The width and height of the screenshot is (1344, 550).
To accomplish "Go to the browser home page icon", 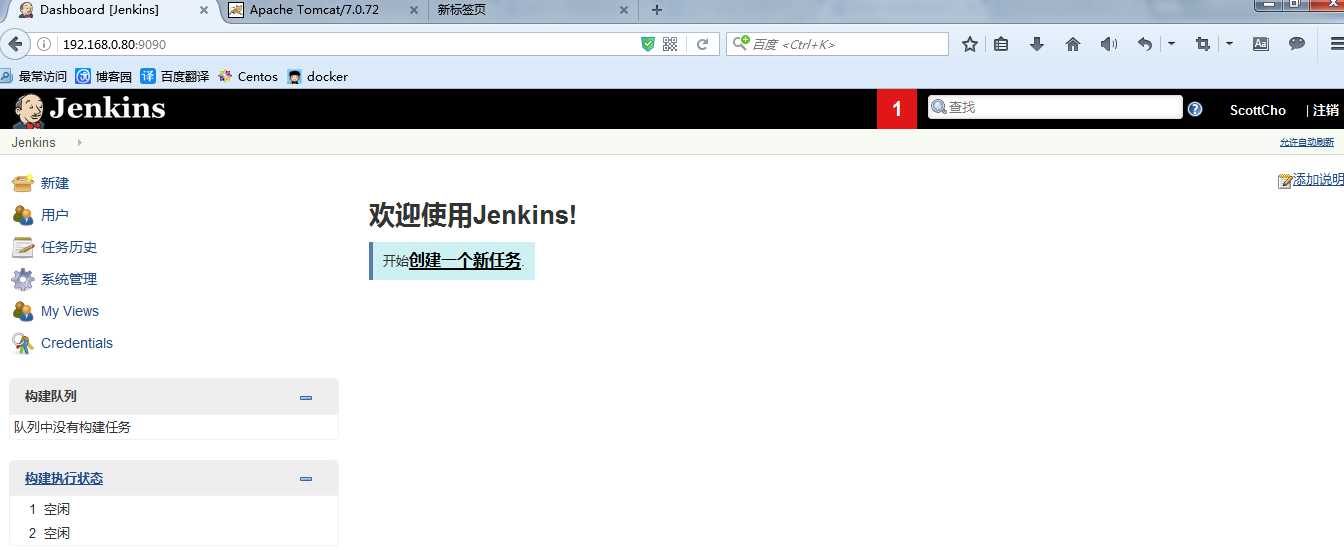I will 1073,44.
